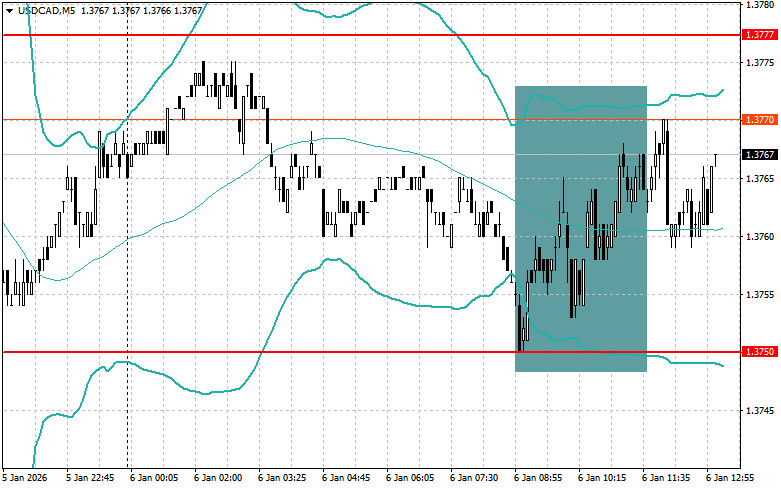Click the 6 Jan 10:15 time axis label
781x489 pixels.
tap(602, 478)
